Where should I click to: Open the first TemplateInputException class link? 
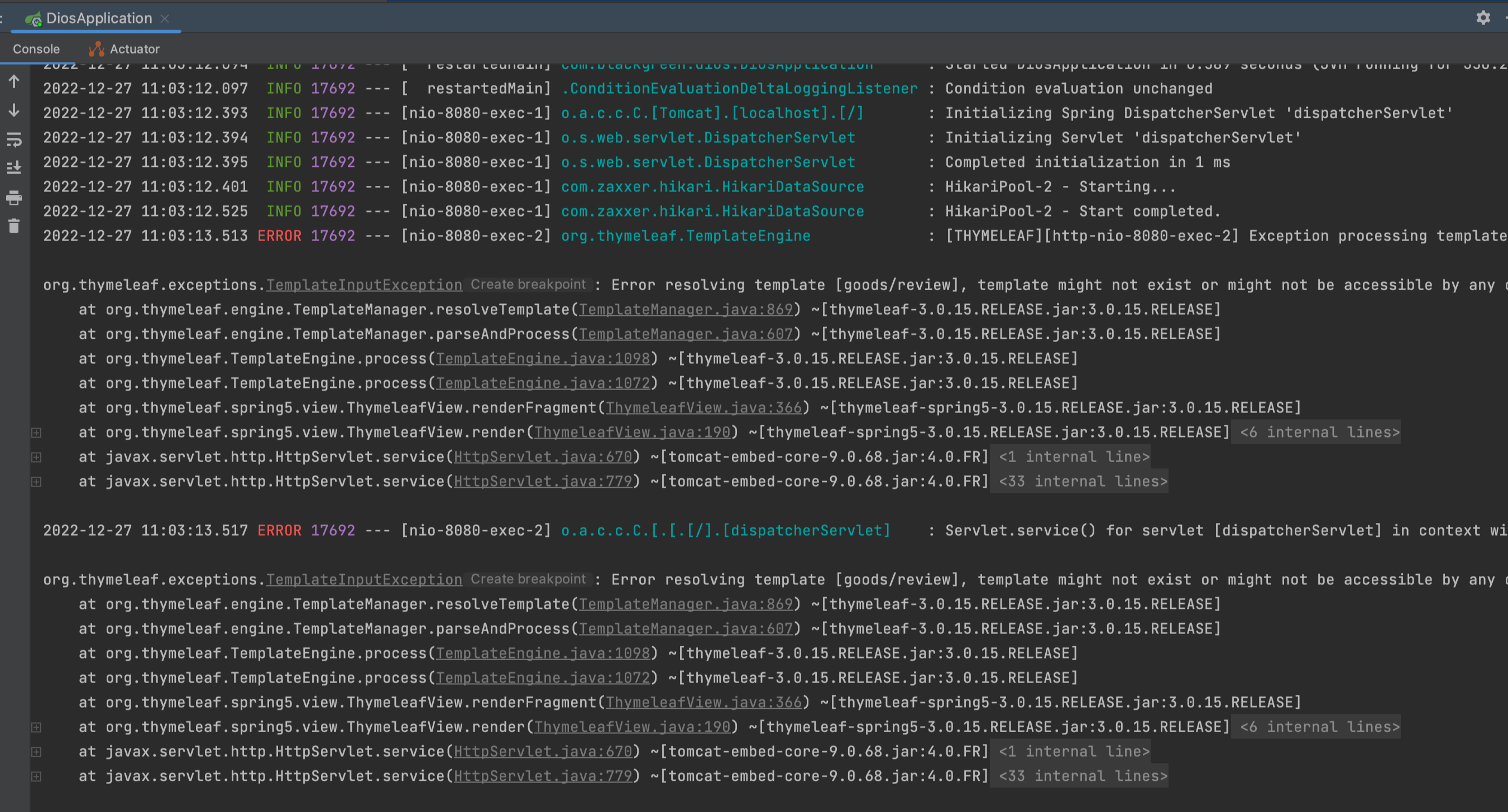tap(364, 285)
